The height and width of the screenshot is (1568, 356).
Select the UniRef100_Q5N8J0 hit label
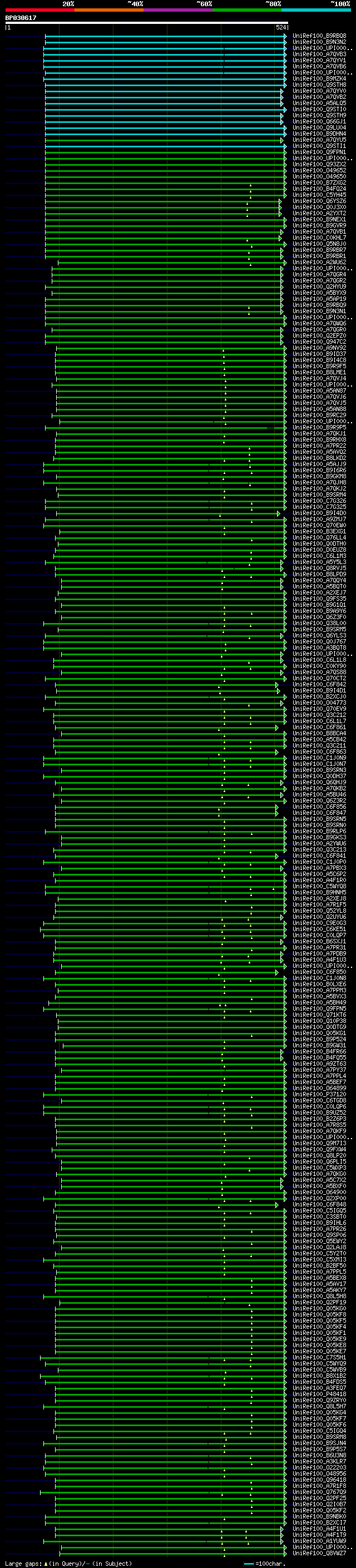pos(319,244)
